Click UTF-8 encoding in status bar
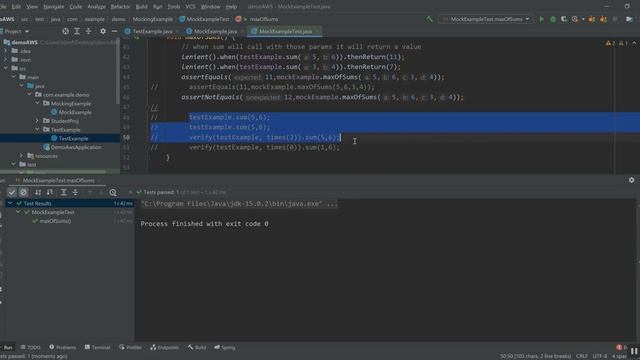The width and height of the screenshot is (640, 360). point(600,356)
